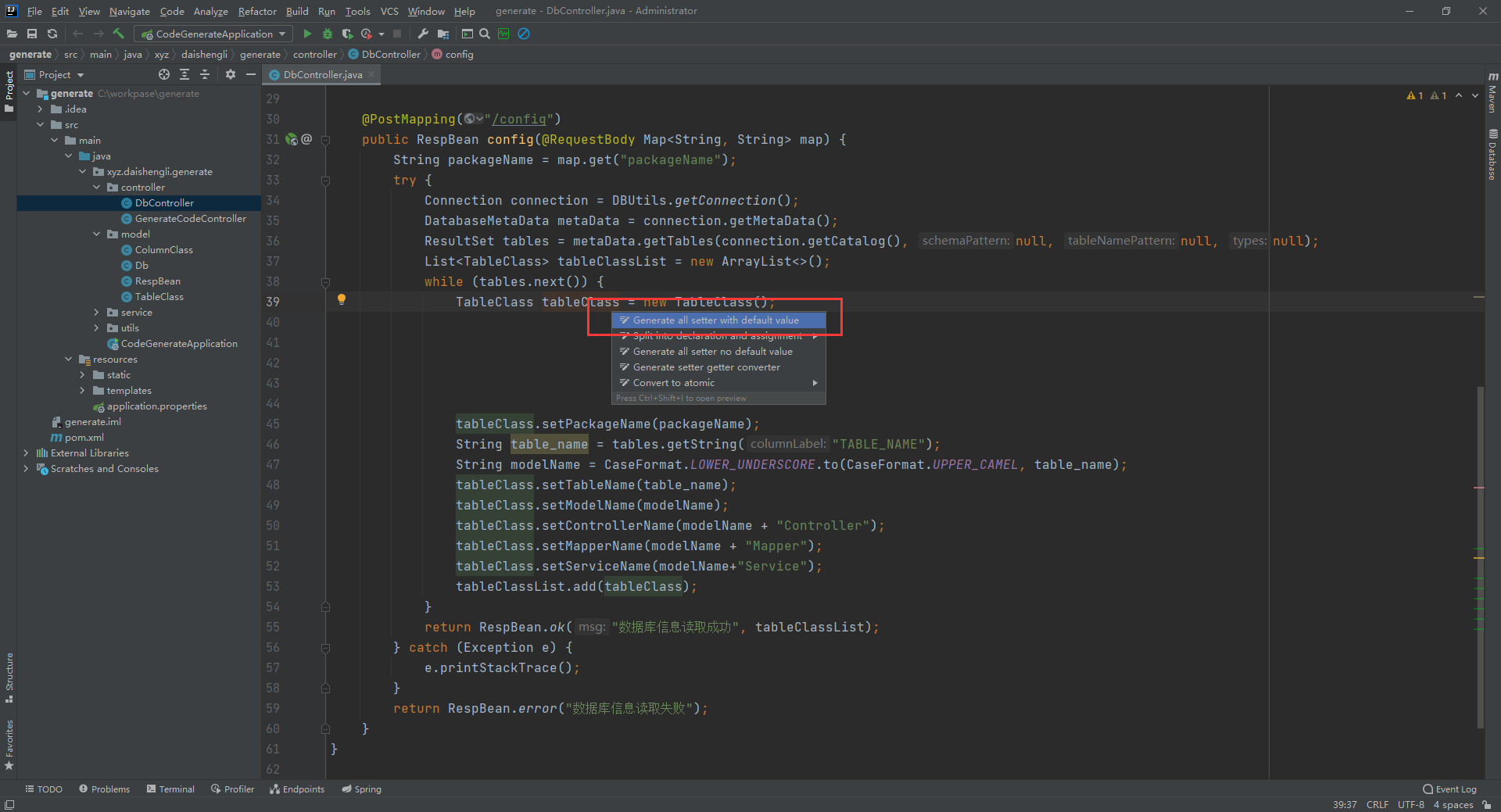Click the green waveform monitor icon
1501x812 pixels.
point(503,34)
